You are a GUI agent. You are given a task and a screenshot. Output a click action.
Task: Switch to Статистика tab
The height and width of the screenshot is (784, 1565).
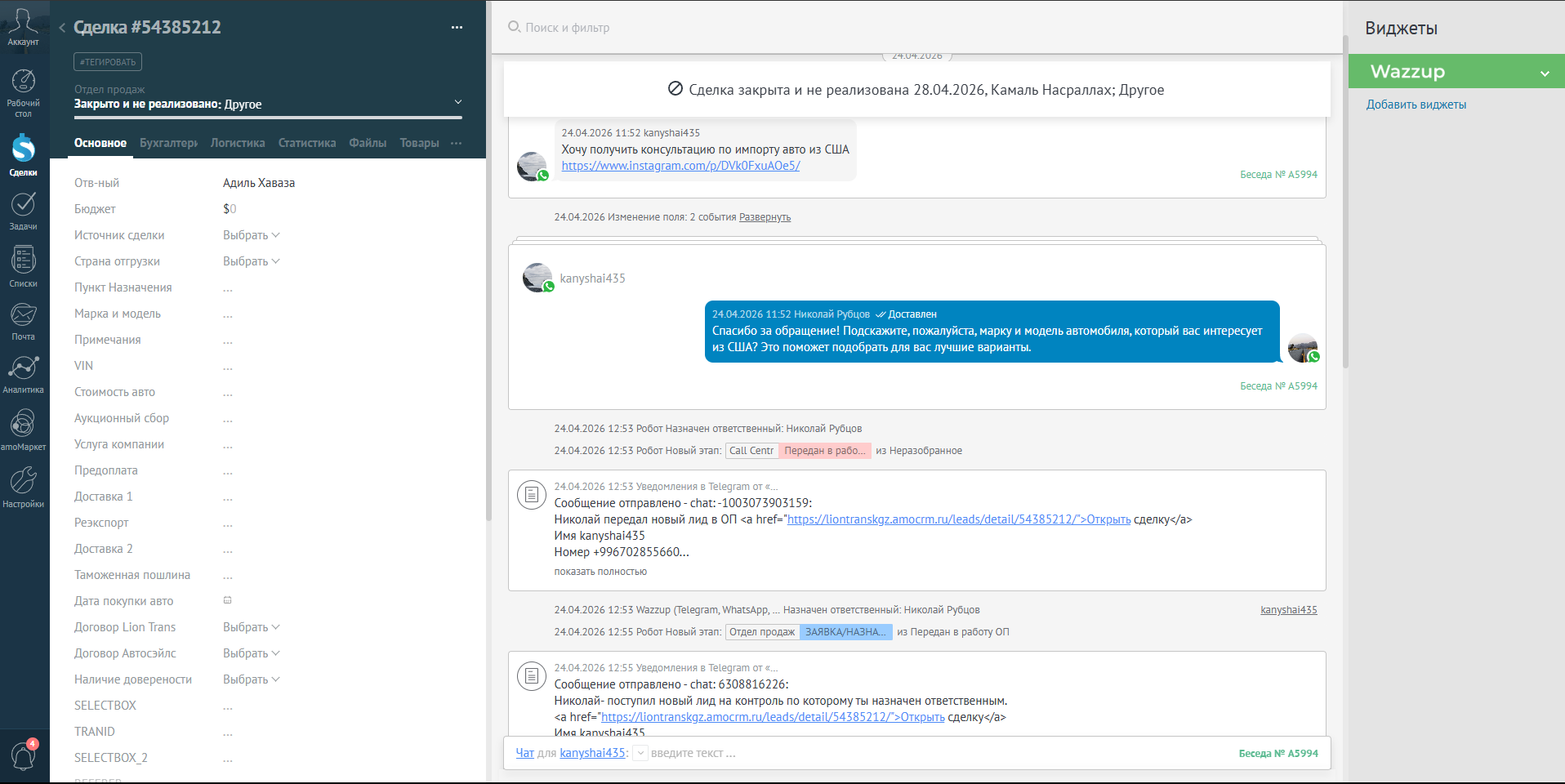[307, 143]
